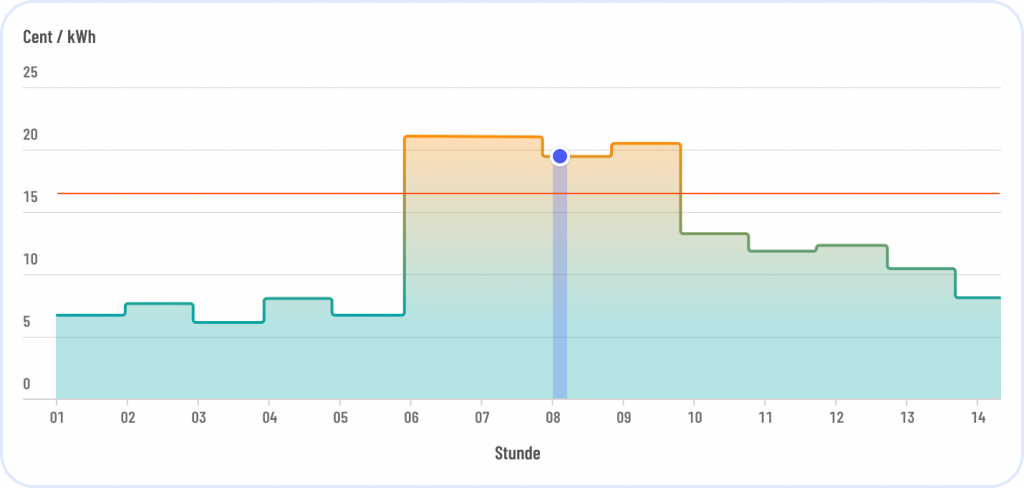Screen dimensions: 1024x488
Task: Select the 12 hour axis label
Action: coord(836,417)
